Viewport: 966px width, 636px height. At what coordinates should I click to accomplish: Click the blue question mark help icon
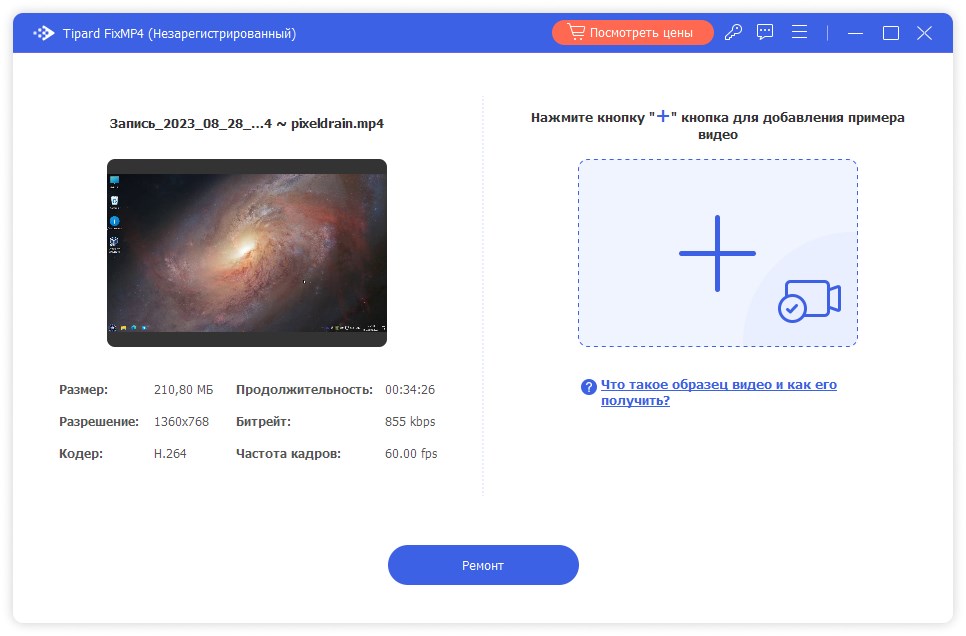tap(586, 386)
